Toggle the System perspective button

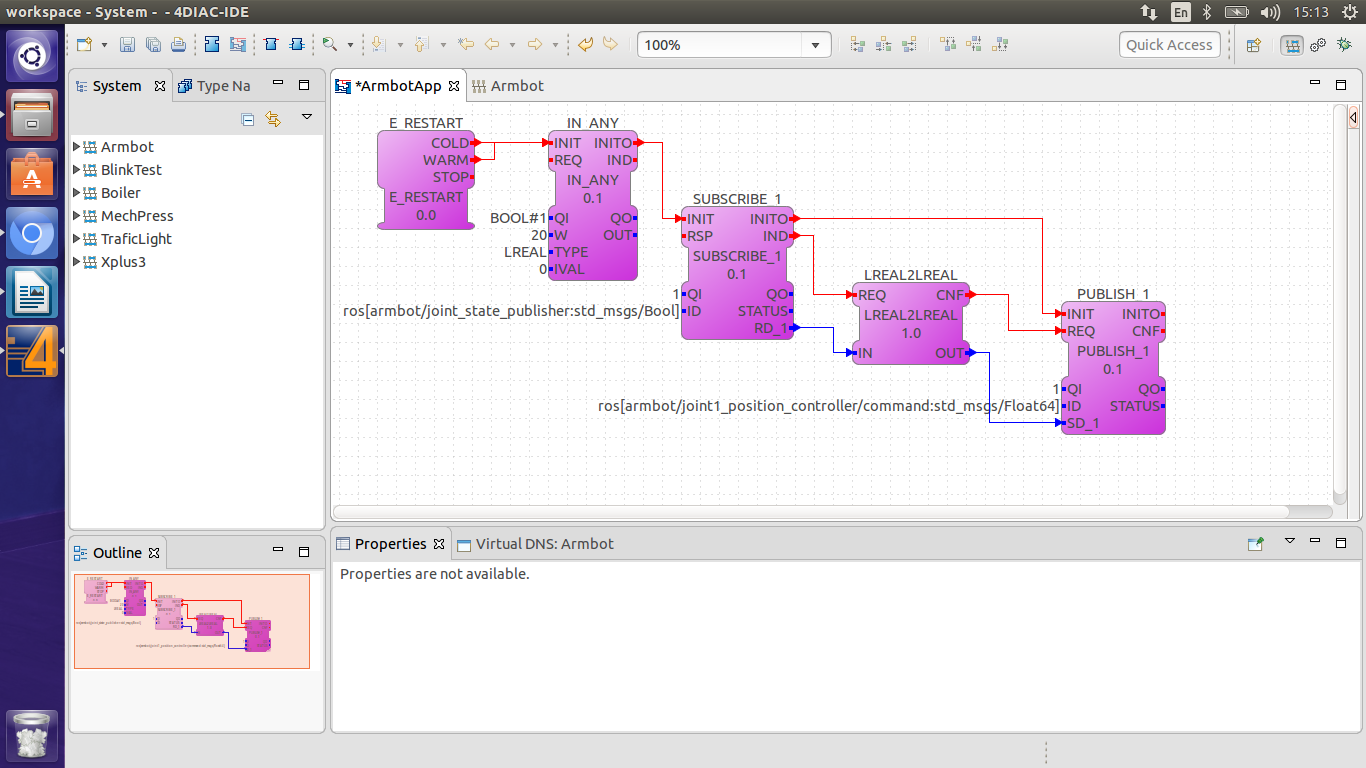tap(1292, 45)
